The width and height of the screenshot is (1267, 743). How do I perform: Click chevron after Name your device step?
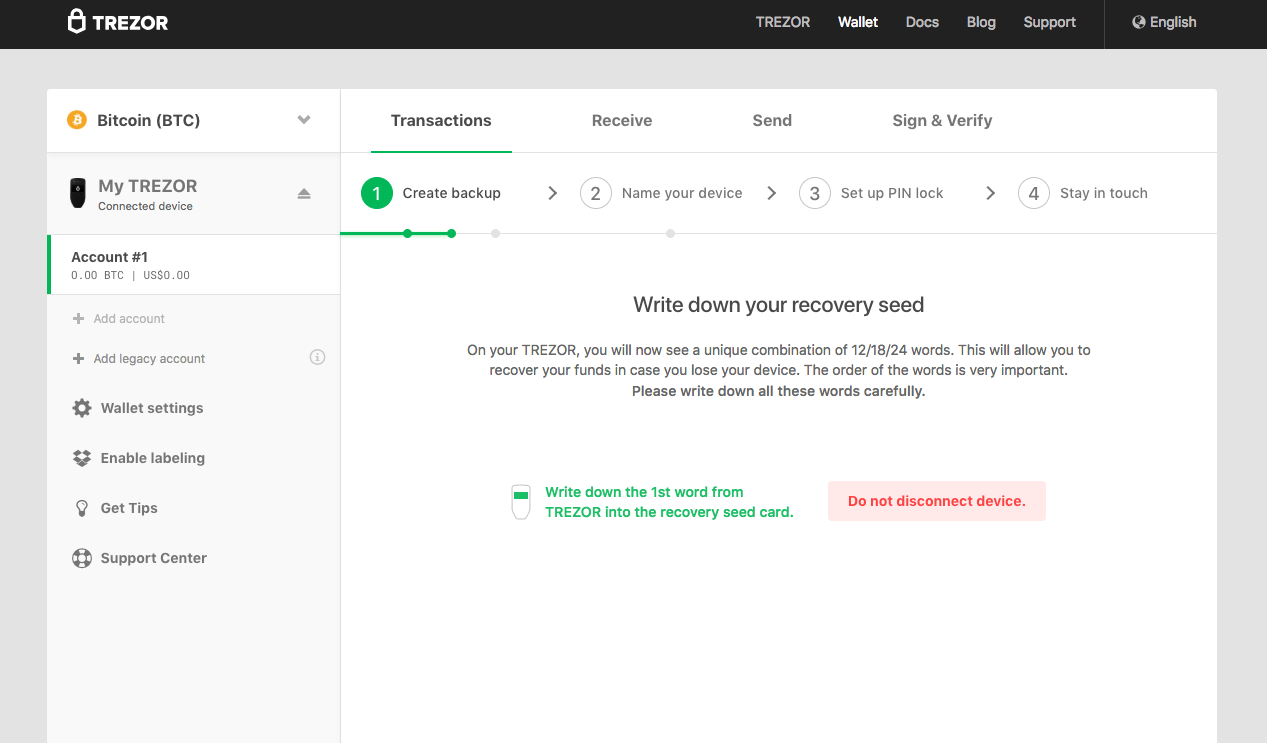point(771,193)
